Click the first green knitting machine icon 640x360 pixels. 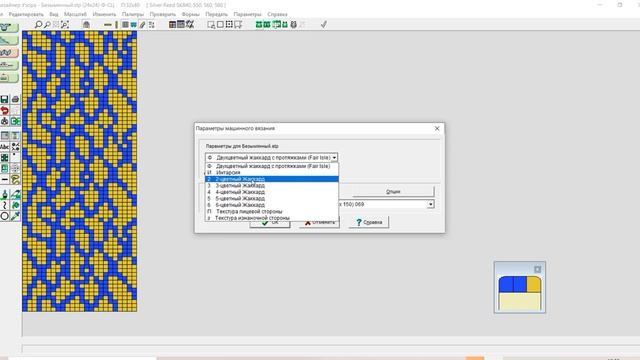click(258, 24)
